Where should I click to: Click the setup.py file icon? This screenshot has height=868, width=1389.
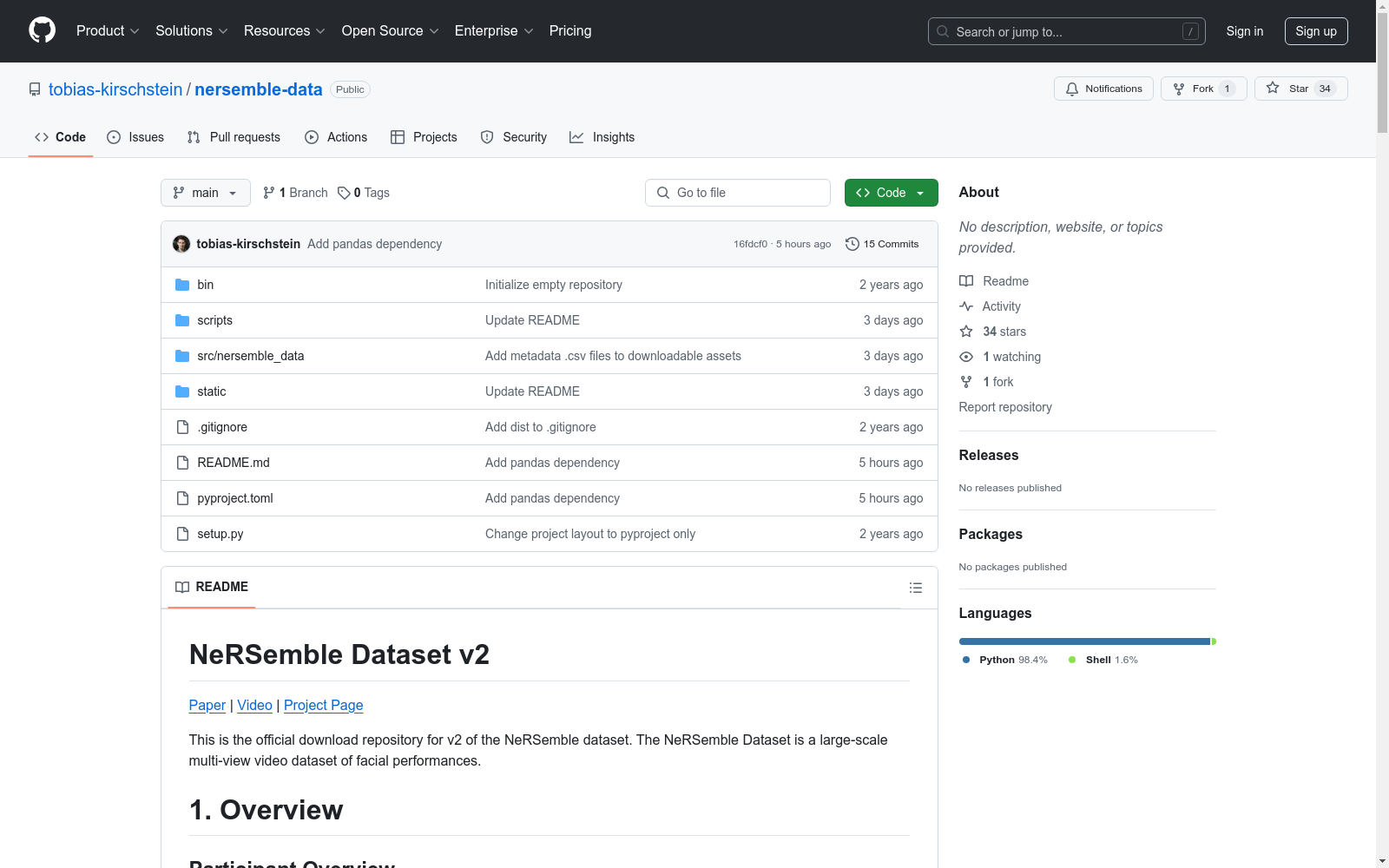[182, 534]
